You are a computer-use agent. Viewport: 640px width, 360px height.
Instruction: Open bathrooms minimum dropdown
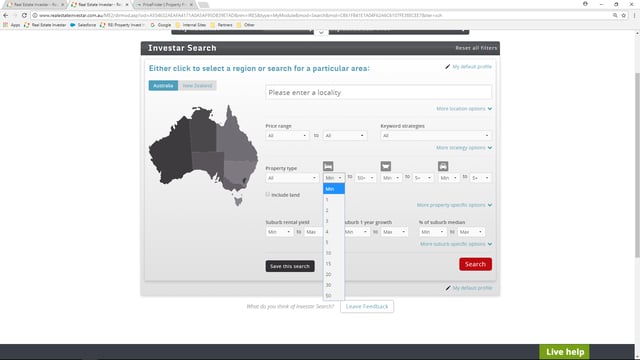(x=391, y=178)
